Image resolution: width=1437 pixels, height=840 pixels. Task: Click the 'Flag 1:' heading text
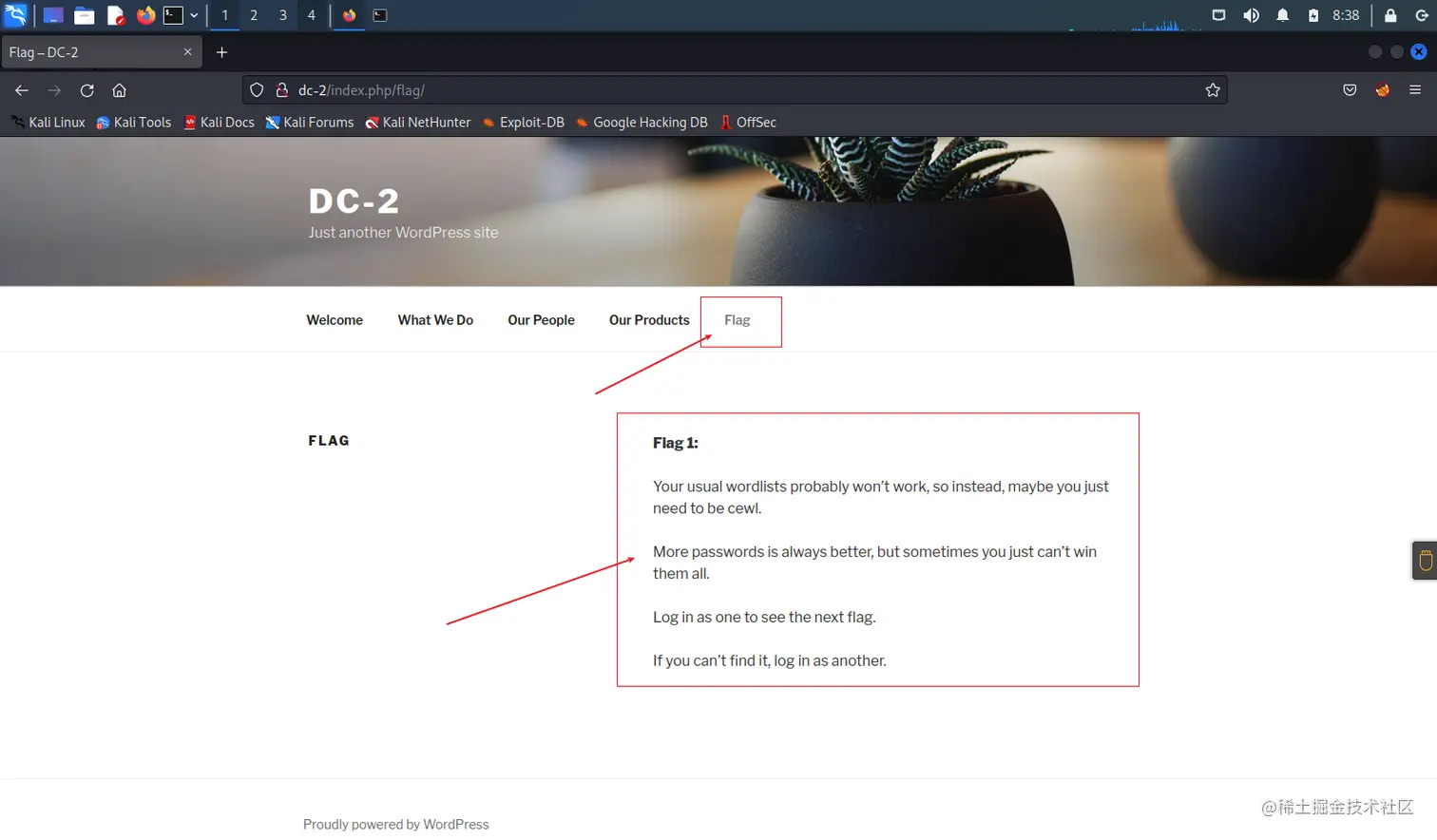coord(676,443)
